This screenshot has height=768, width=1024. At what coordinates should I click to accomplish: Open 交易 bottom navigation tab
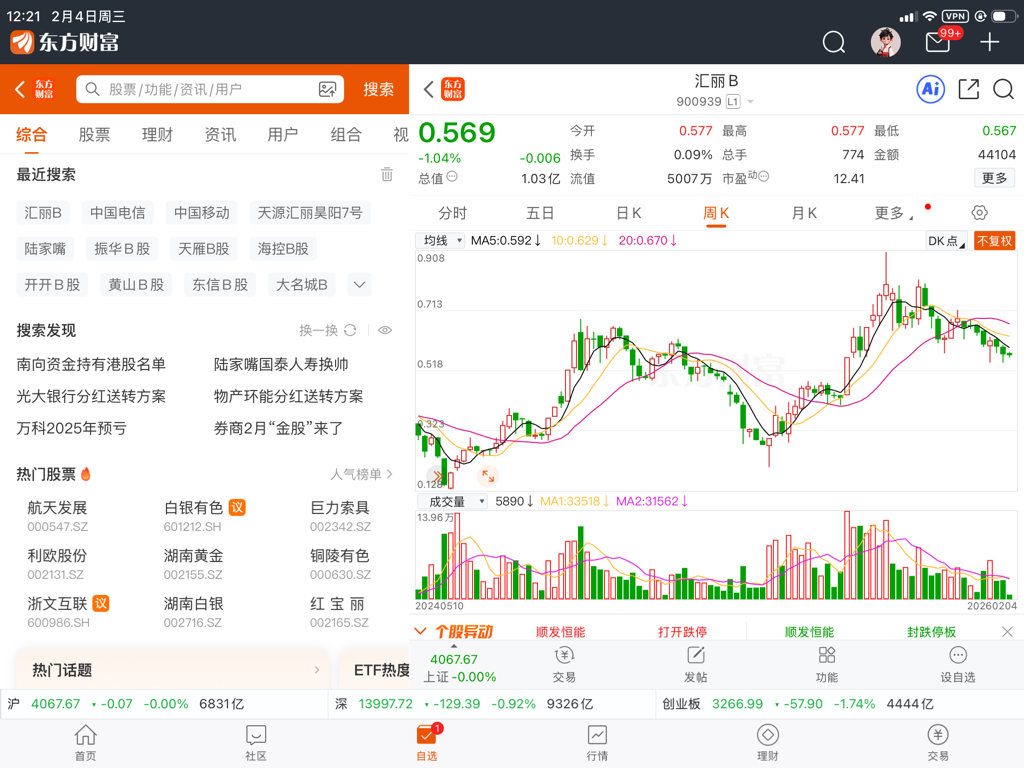click(938, 743)
